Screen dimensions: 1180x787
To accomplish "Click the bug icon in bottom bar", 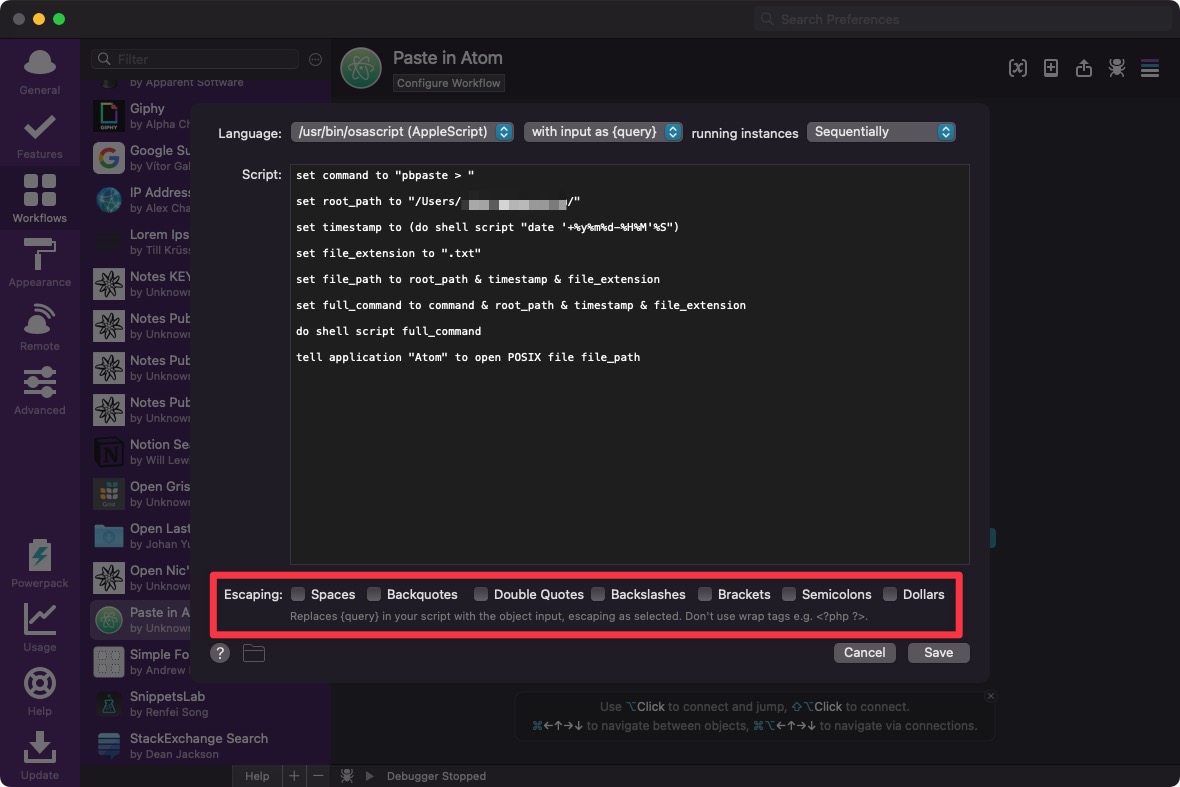I will tap(347, 776).
